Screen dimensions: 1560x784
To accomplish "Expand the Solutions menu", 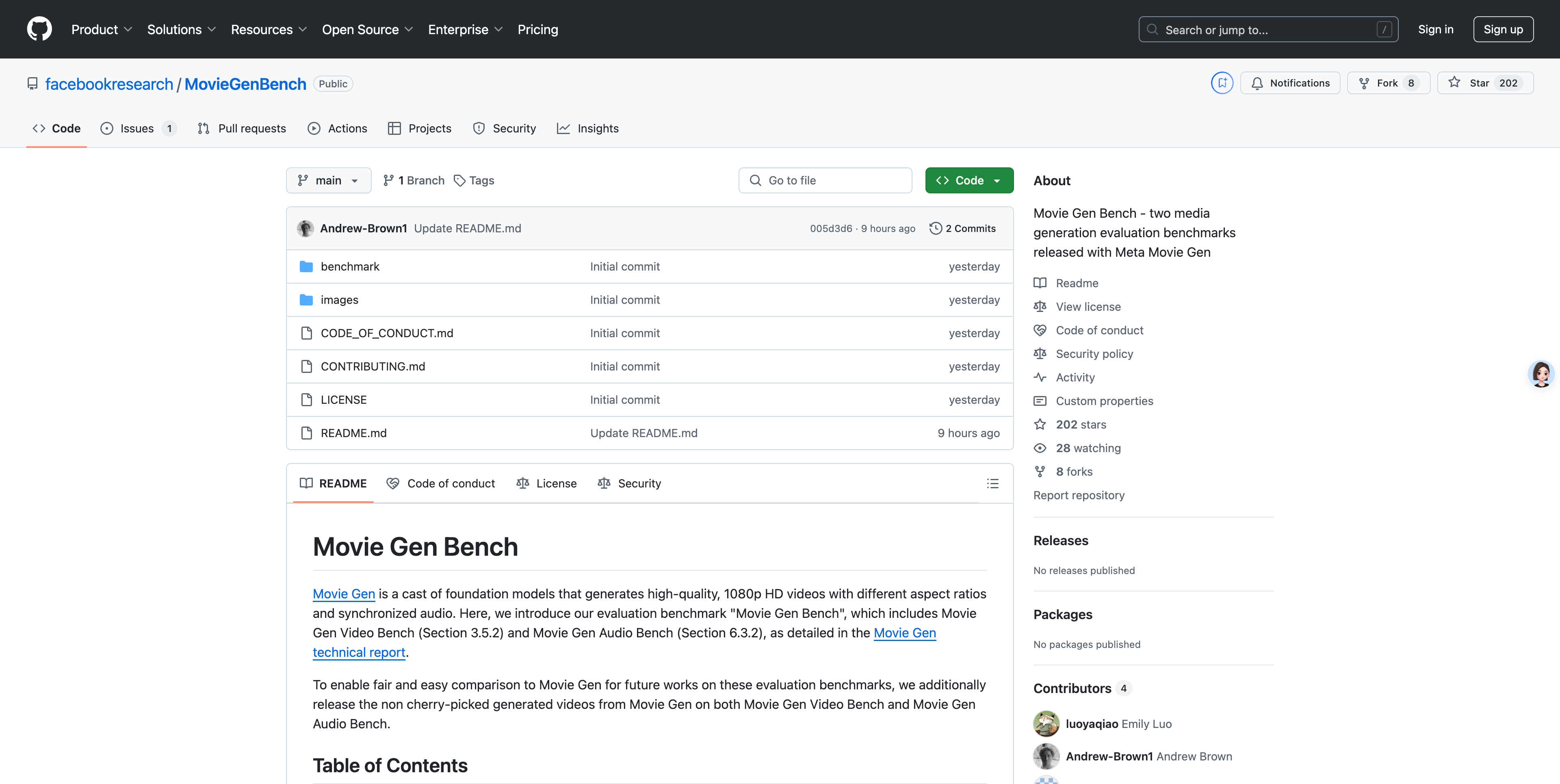I will [182, 30].
